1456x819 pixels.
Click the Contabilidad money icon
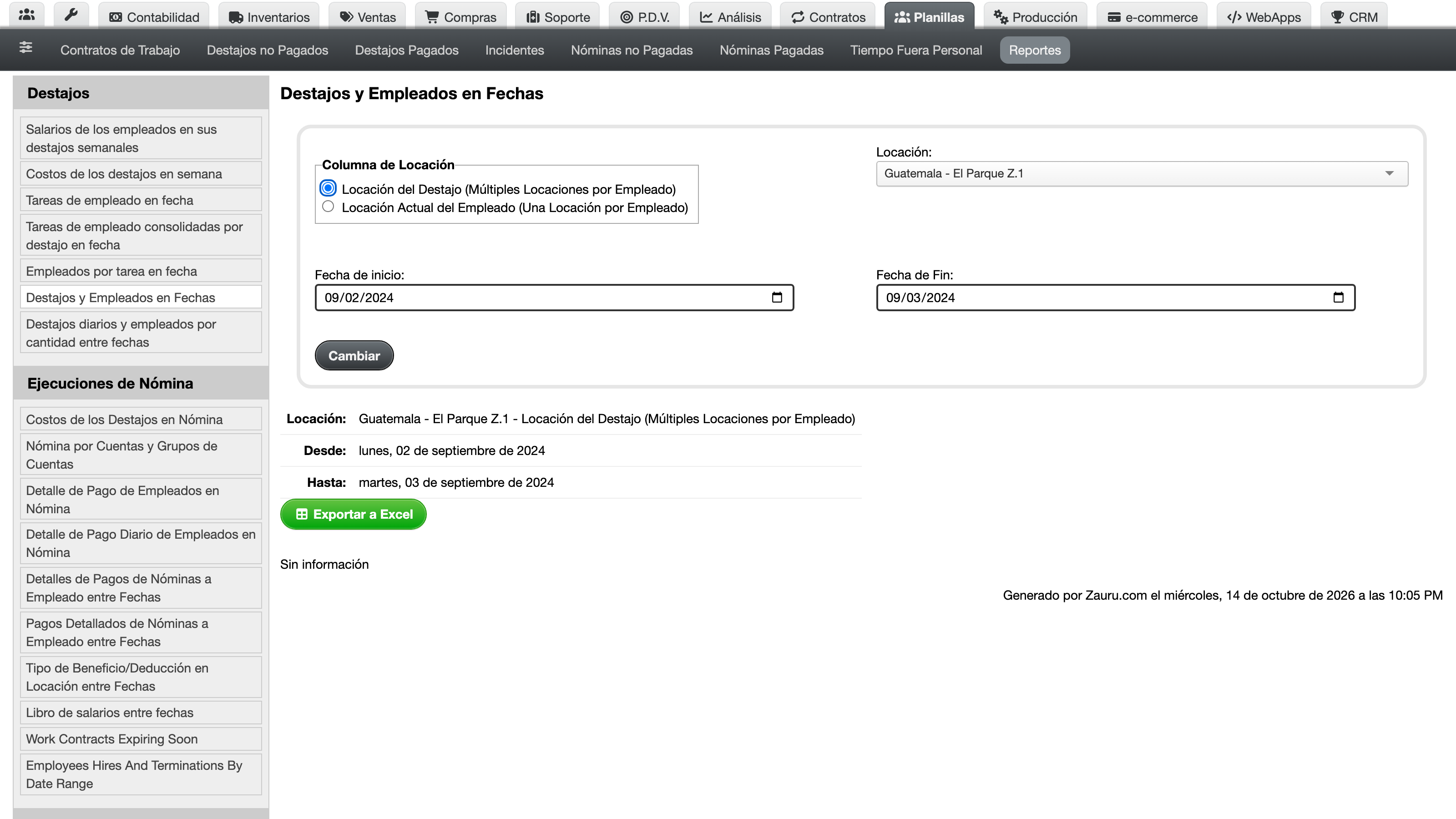pyautogui.click(x=115, y=18)
